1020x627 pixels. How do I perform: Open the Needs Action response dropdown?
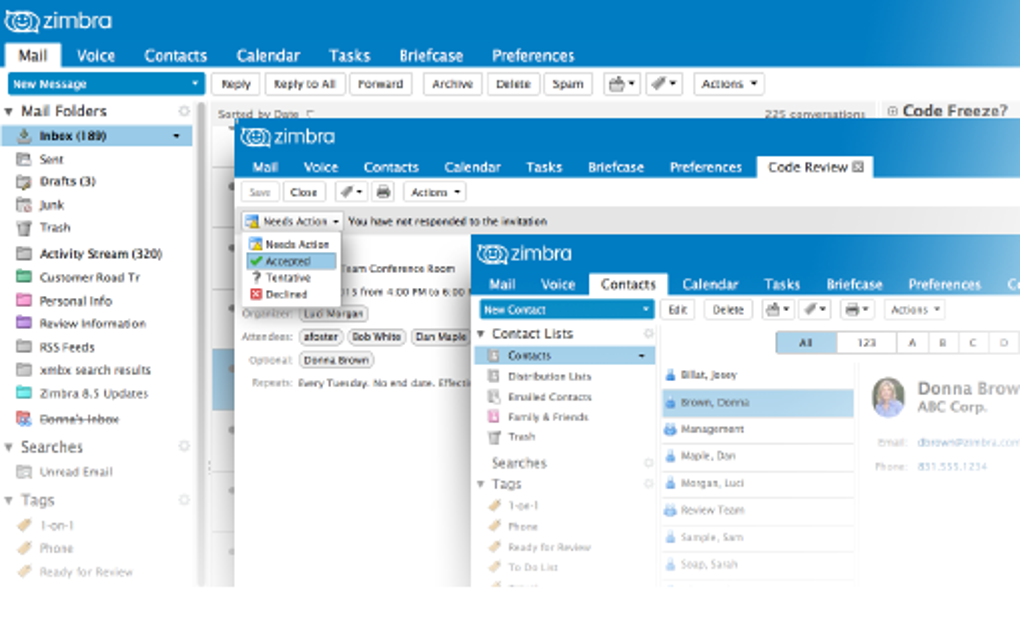(292, 222)
